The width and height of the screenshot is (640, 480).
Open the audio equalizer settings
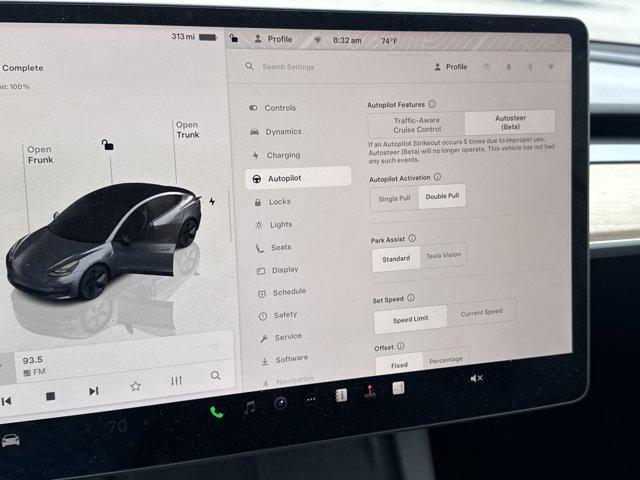176,381
